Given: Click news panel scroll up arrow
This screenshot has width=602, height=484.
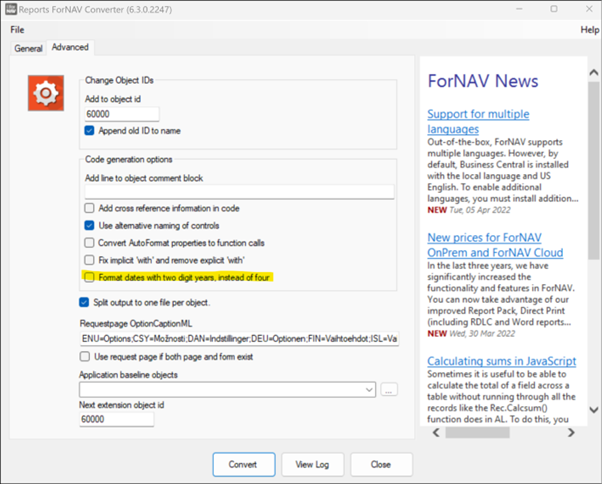Looking at the screenshot, I should 594,72.
